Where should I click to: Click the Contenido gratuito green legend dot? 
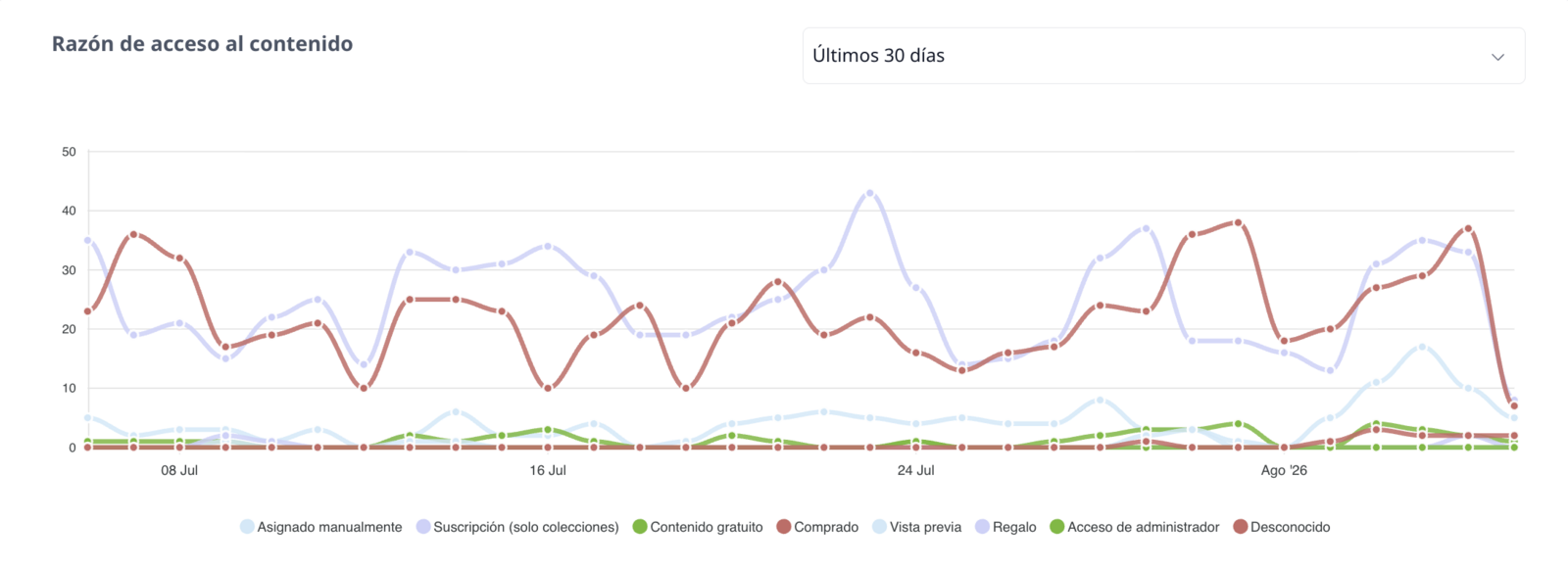click(640, 527)
